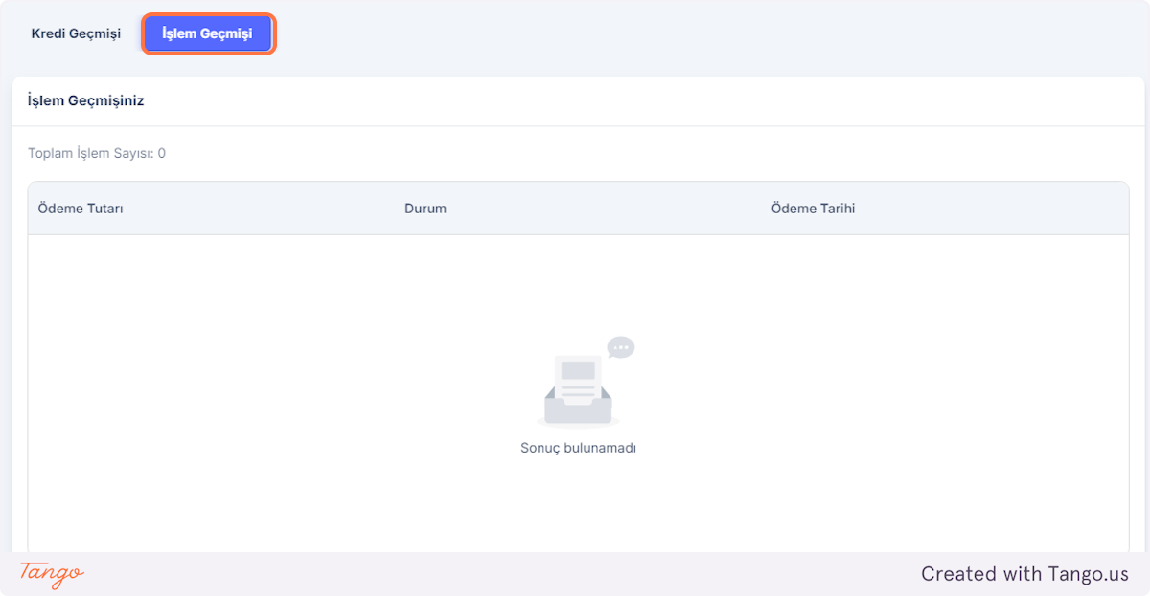Click the word Tango.us in footer text

point(1088,574)
